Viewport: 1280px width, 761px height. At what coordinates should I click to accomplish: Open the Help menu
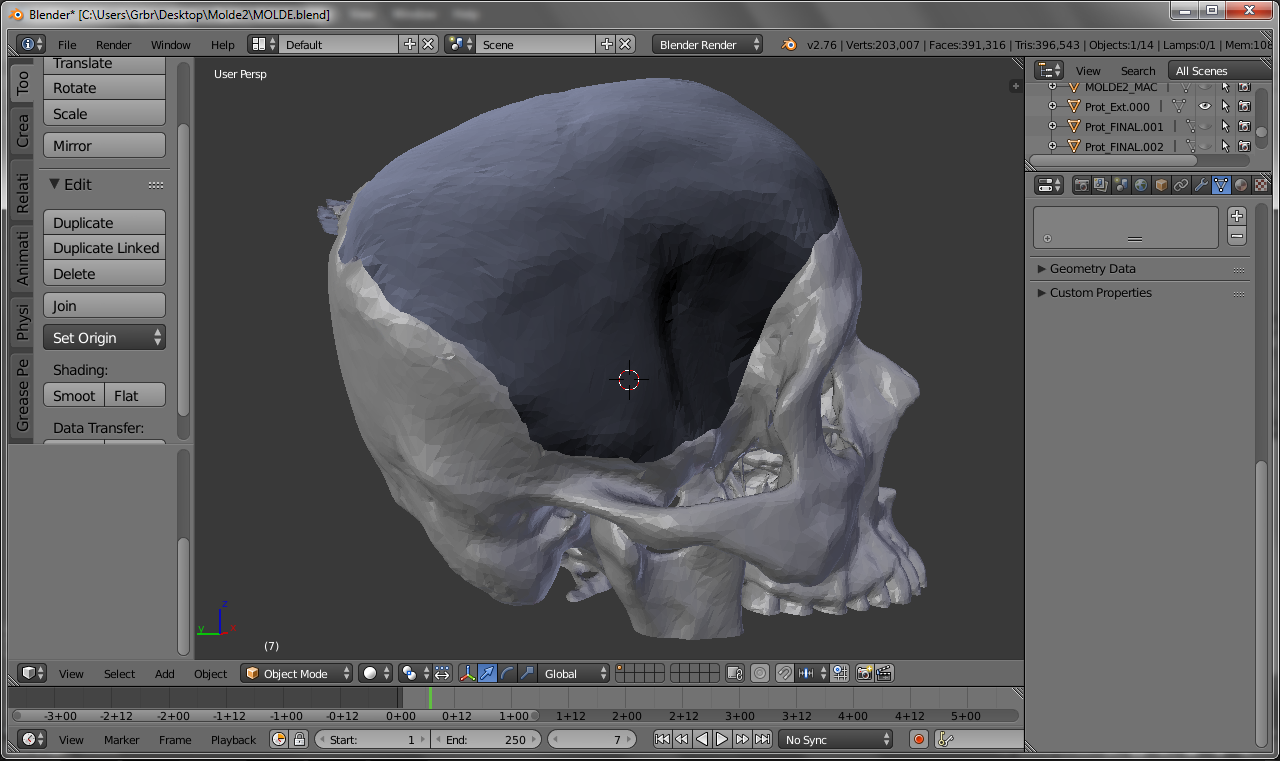point(223,45)
